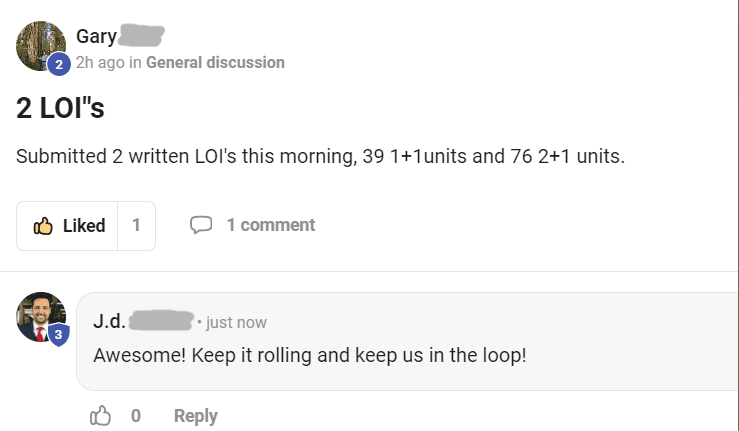The height and width of the screenshot is (431, 739).
Task: Select the post body about submitted LOI's
Action: 320,156
